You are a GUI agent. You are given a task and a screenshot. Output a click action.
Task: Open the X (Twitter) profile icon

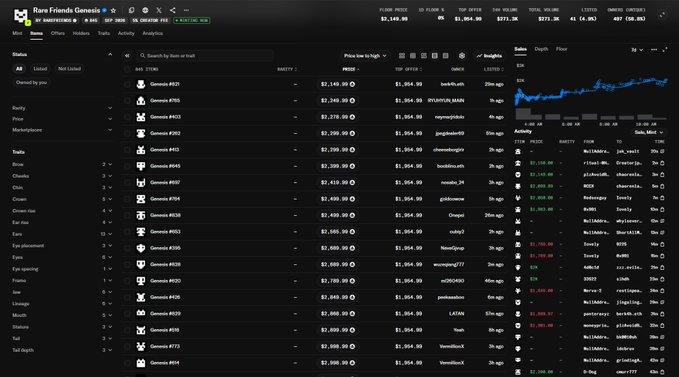click(159, 10)
